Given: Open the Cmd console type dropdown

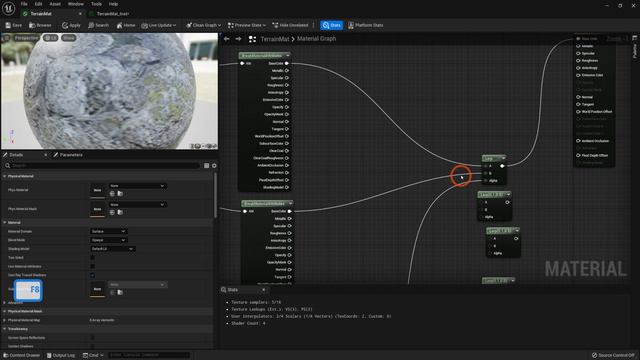Looking at the screenshot, I should [x=93, y=355].
